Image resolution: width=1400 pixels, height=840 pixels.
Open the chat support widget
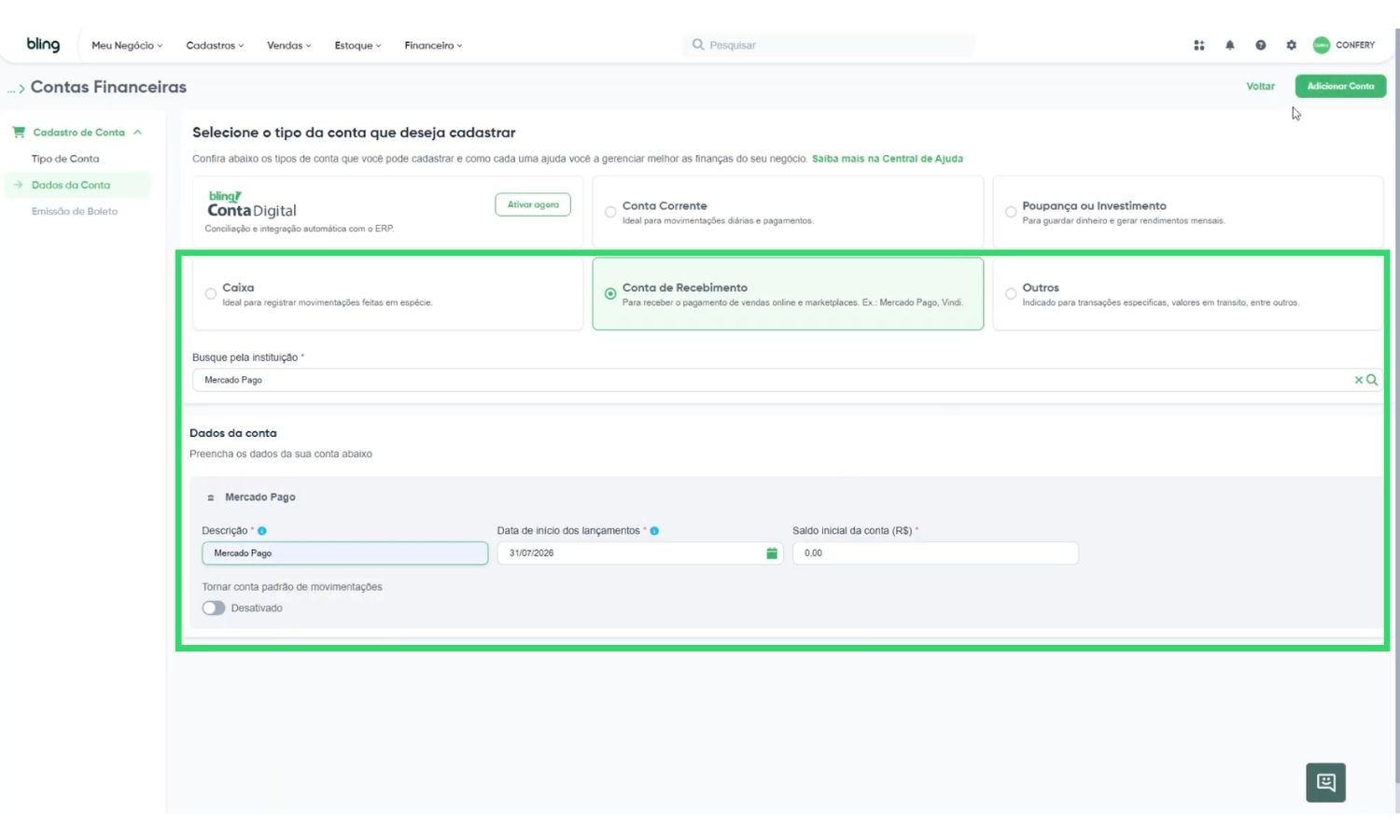tap(1325, 782)
